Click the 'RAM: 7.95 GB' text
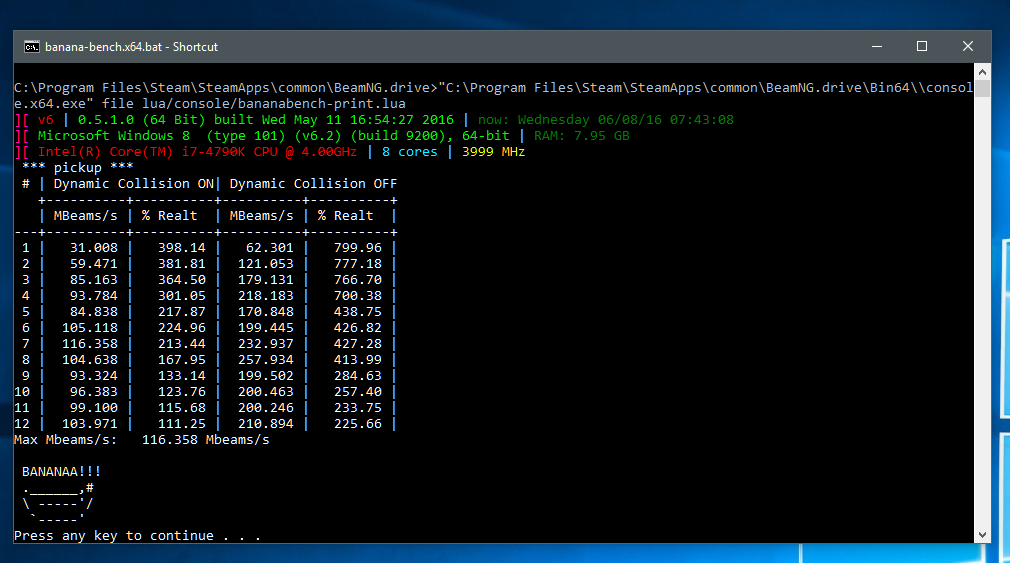The height and width of the screenshot is (563, 1010). tap(582, 136)
